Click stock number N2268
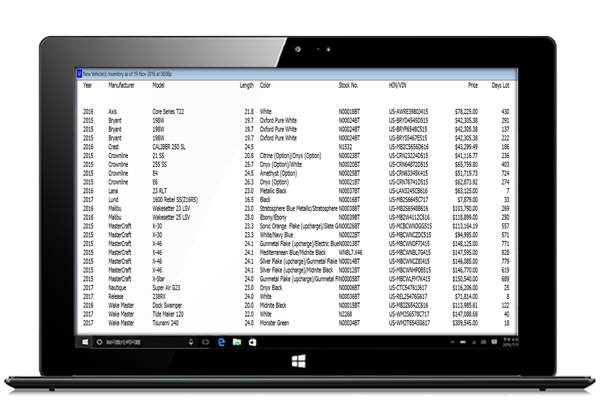Image resolution: width=600 pixels, height=407 pixels. 346,314
